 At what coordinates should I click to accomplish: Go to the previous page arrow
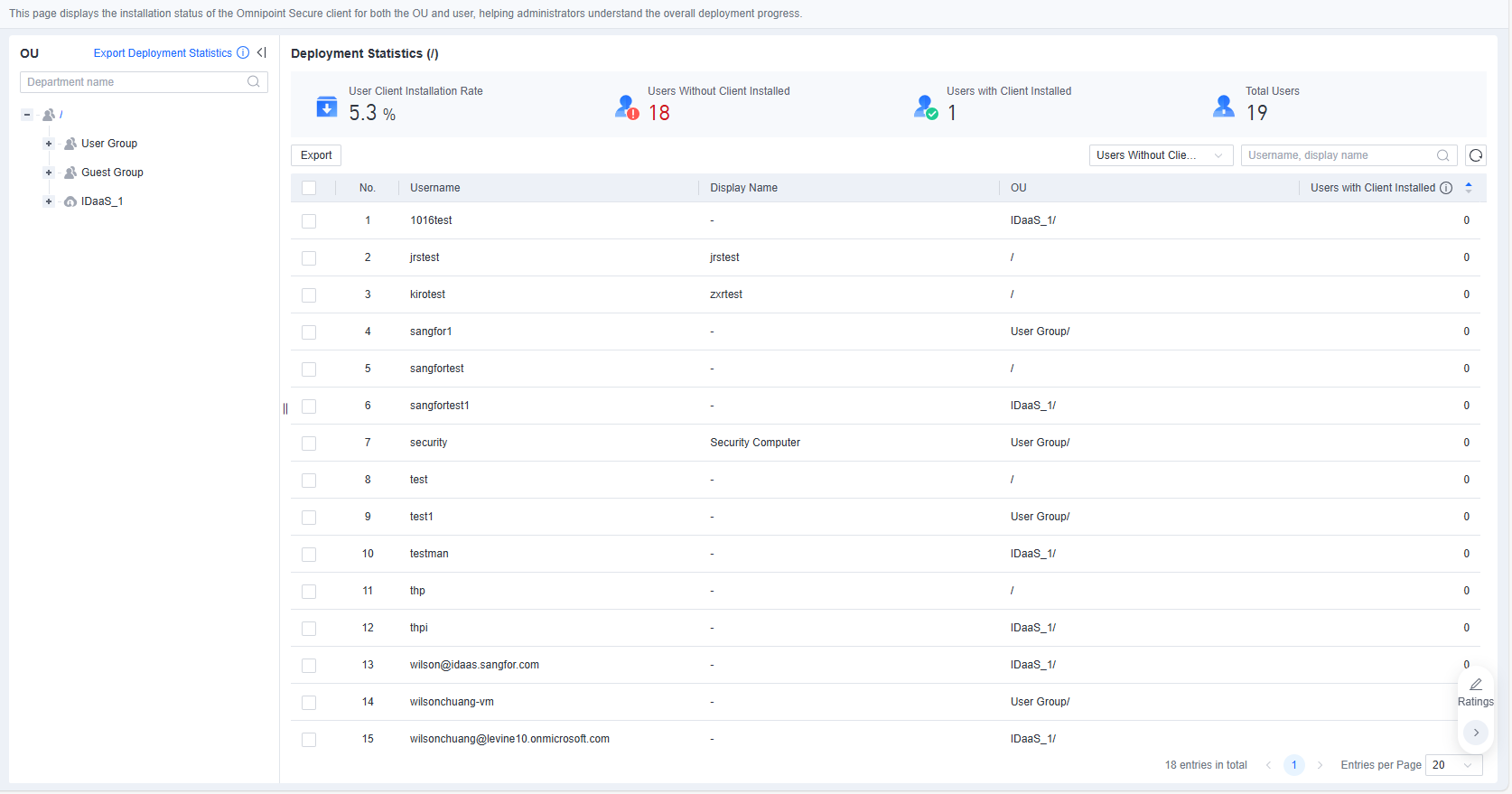[x=1268, y=765]
